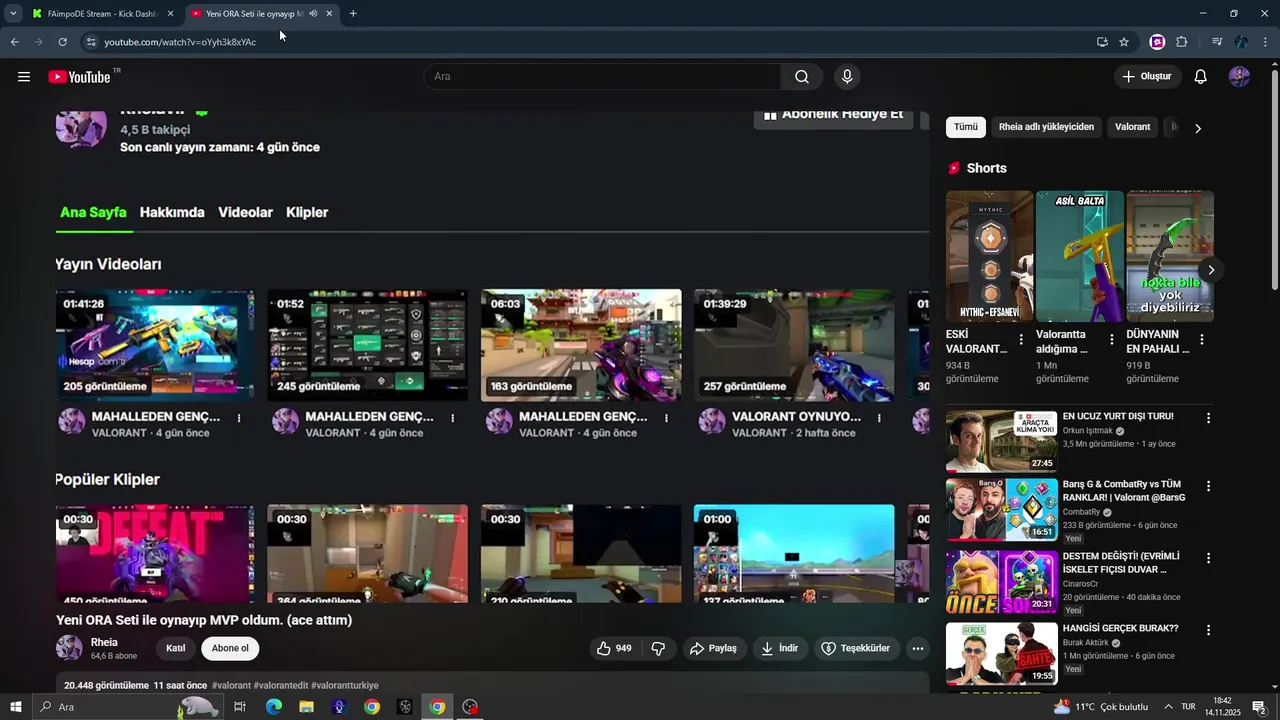1280x720 pixels.
Task: Open Chrome media controls icon
Action: pos(1217,42)
